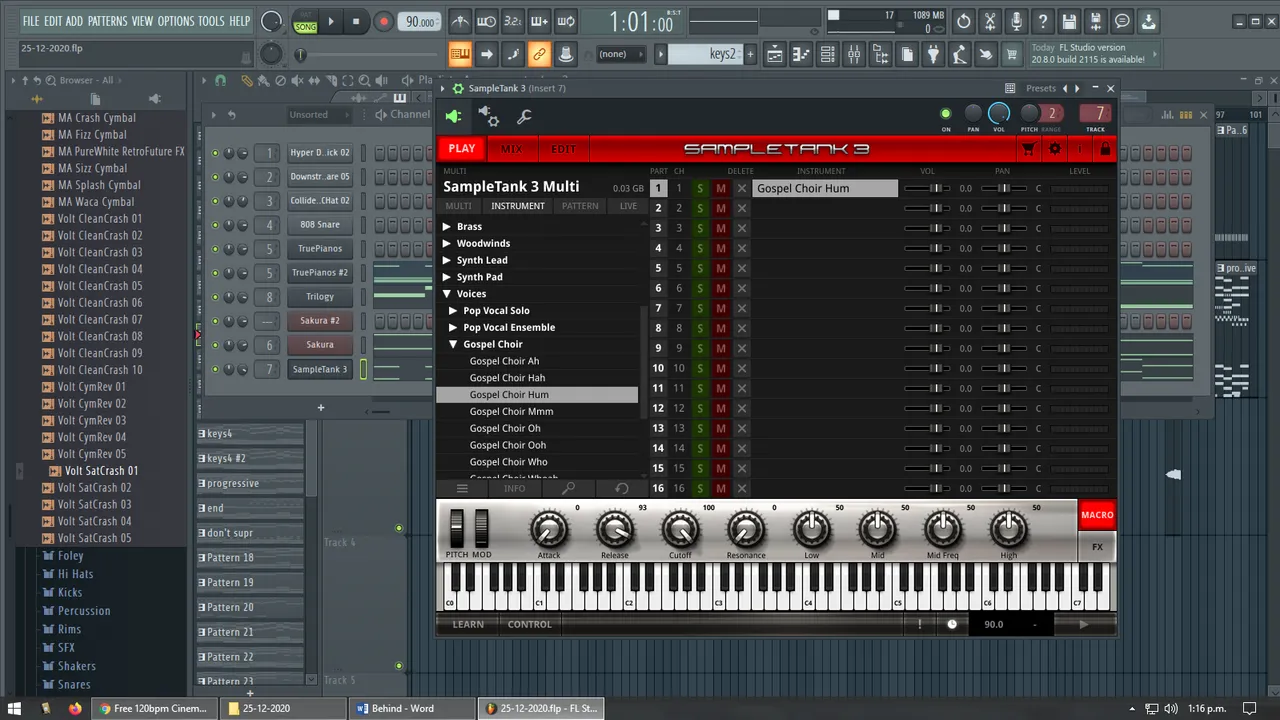This screenshot has width=1280, height=720.
Task: Click the undo history circular arrow icon
Action: 963,21
